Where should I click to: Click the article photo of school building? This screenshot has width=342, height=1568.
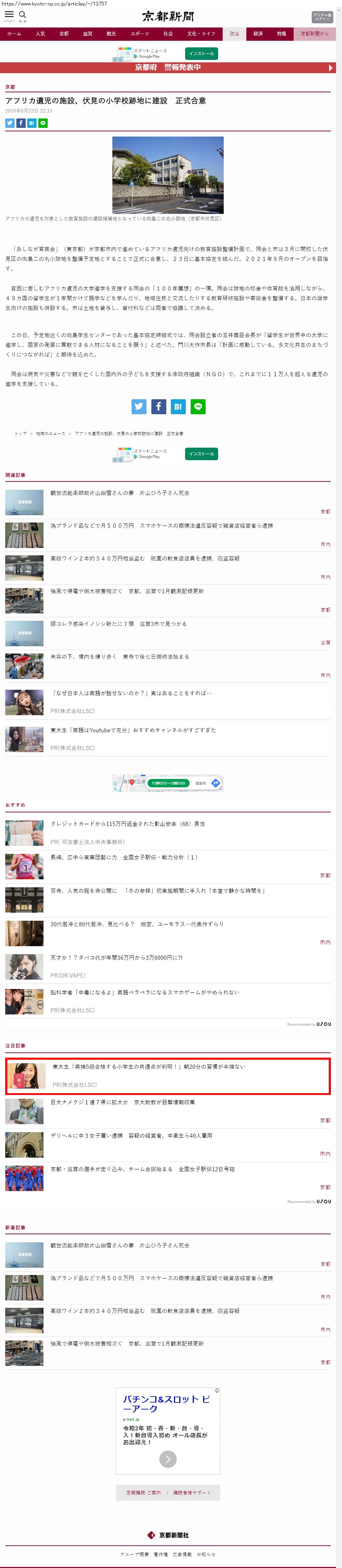click(x=168, y=175)
